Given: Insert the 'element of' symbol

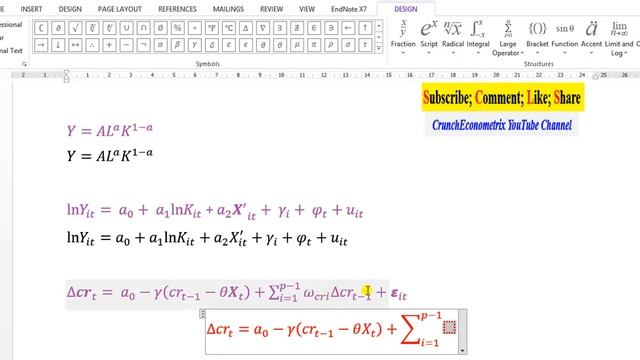Looking at the screenshot, I should click(314, 28).
